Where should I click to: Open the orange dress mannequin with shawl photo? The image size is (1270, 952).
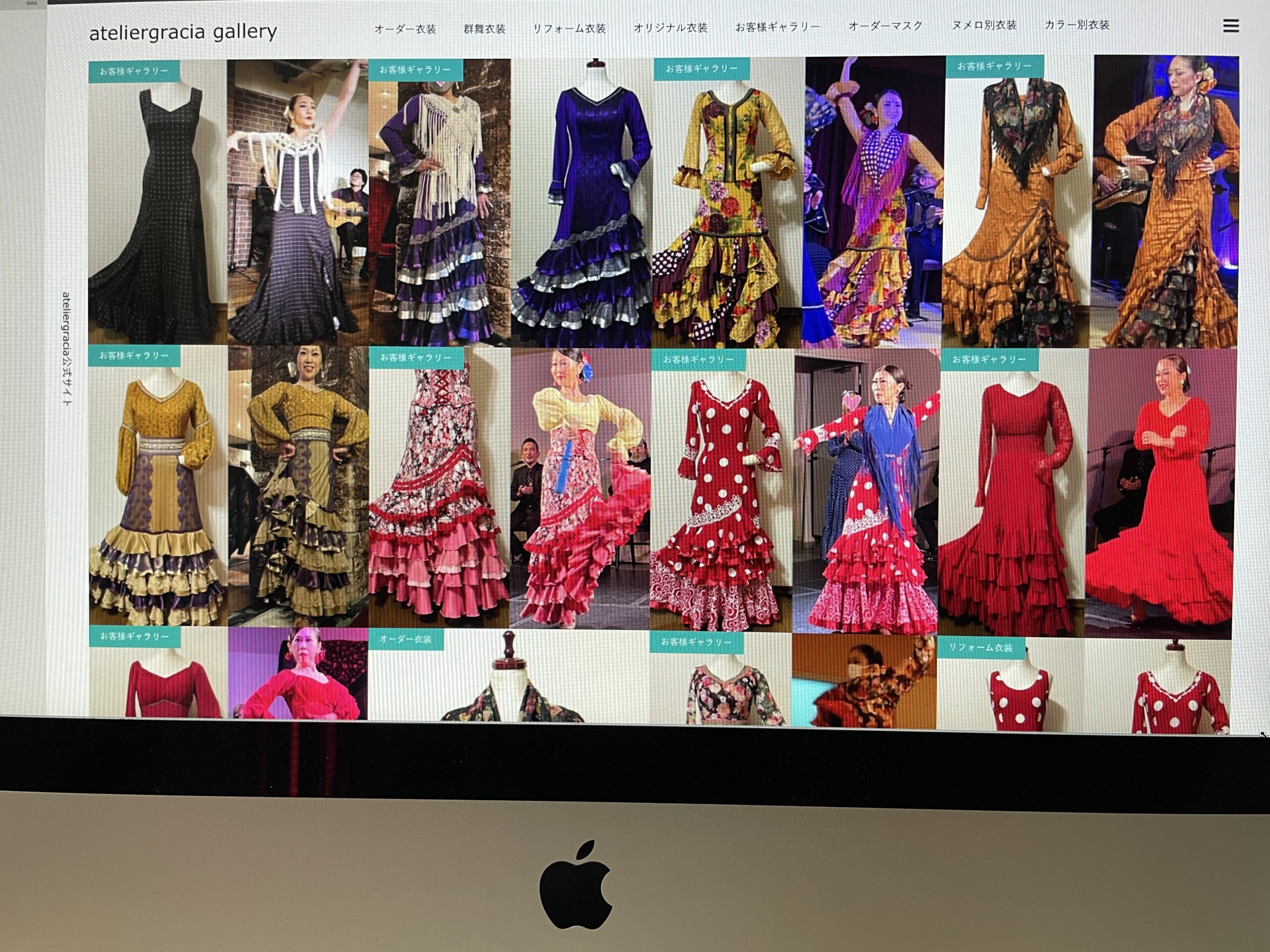pyautogui.click(x=1018, y=202)
